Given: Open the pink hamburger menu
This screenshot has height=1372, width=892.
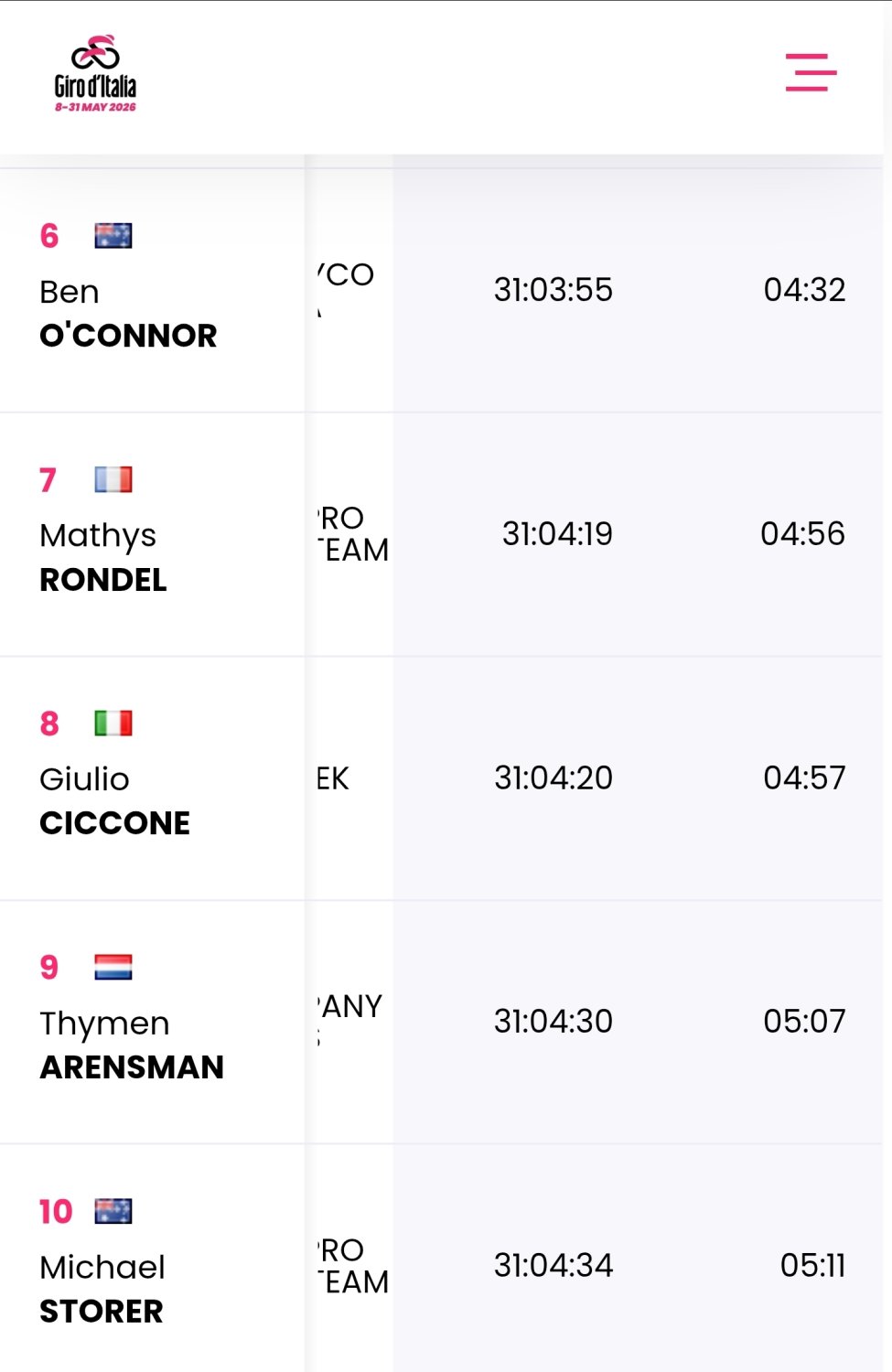Looking at the screenshot, I should [x=811, y=72].
